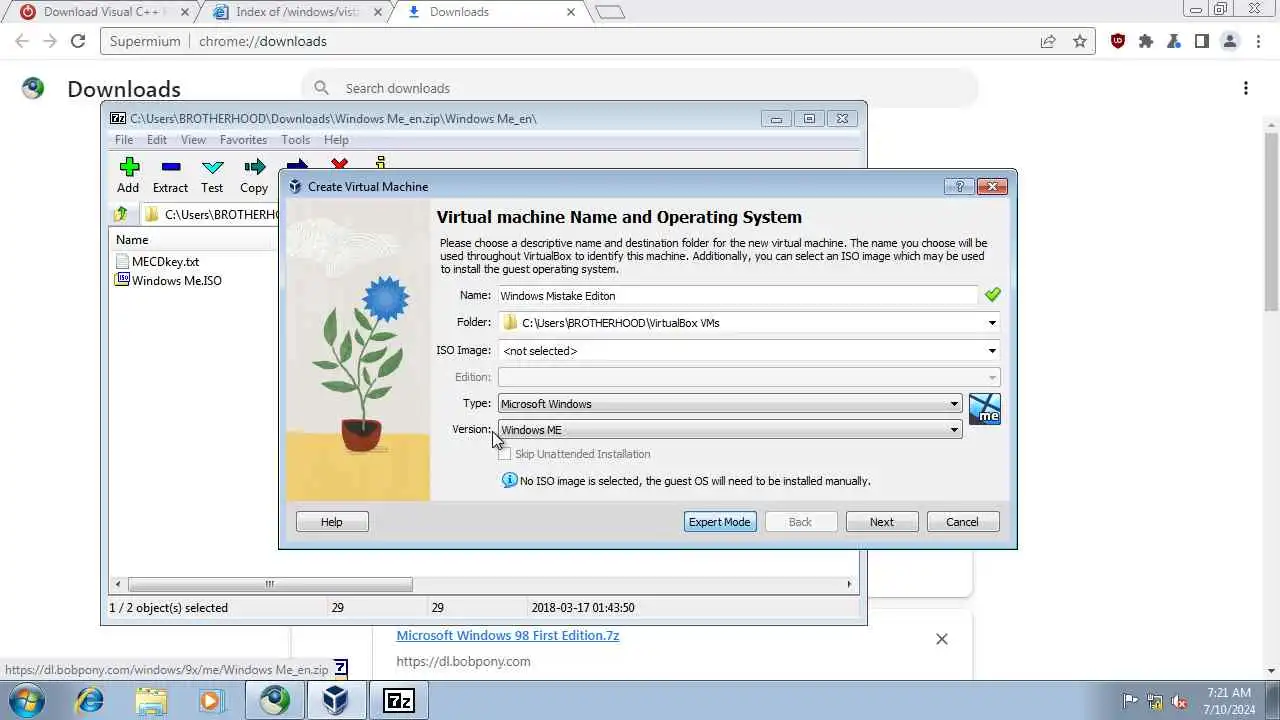
Task: Open the View menu in 7-Zip
Action: pos(193,140)
